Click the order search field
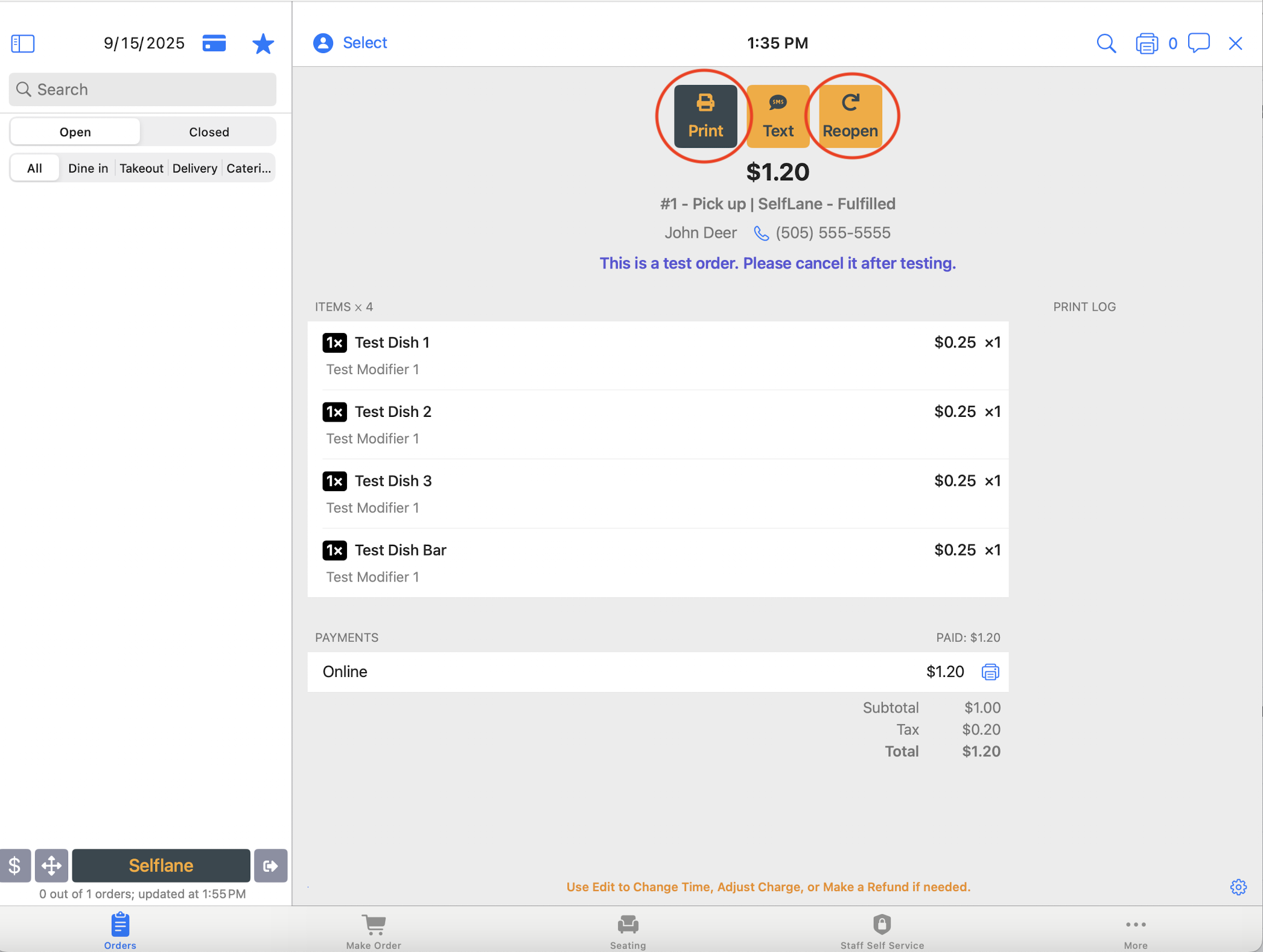This screenshot has width=1263, height=952. (x=143, y=89)
